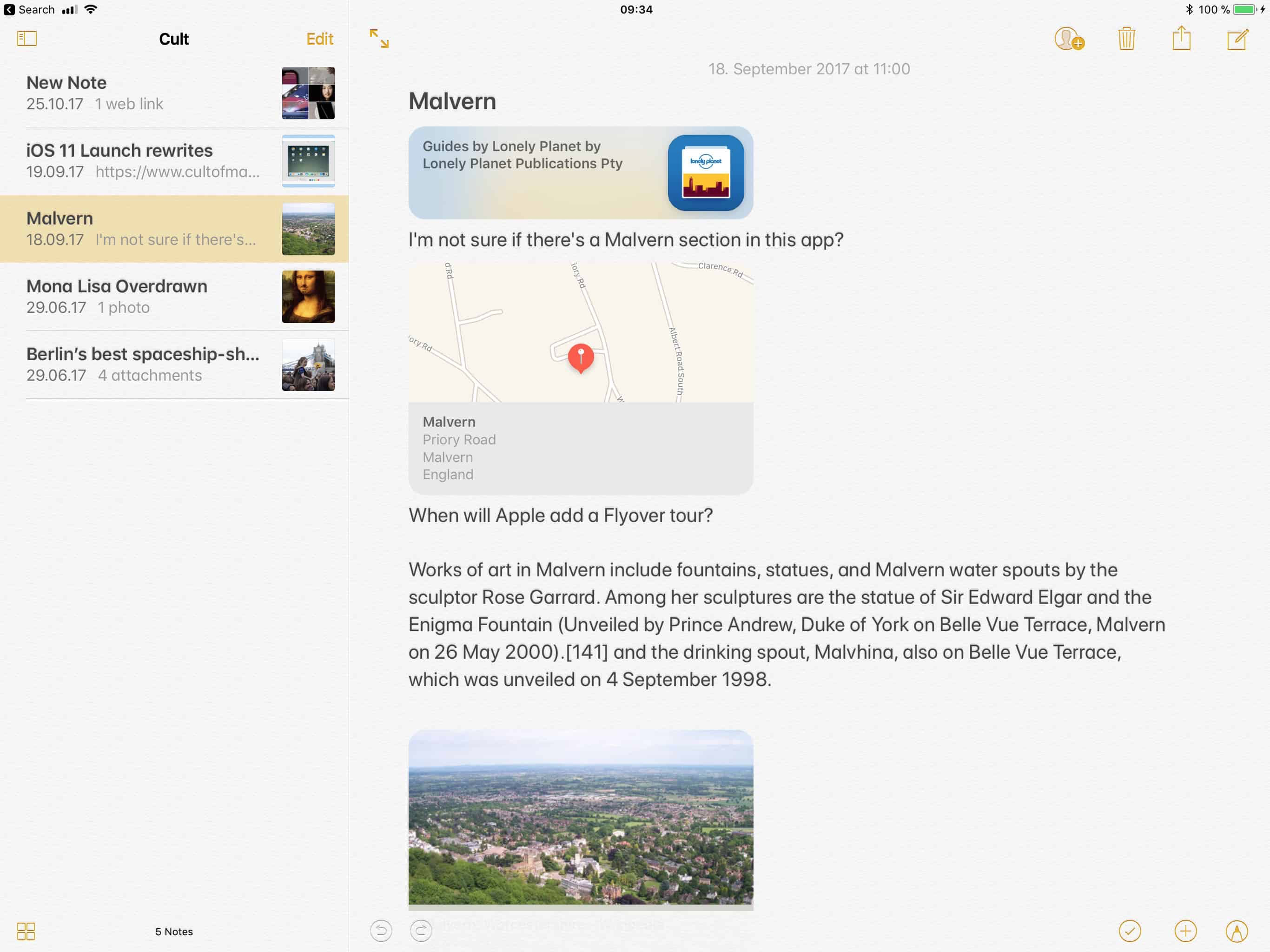
Task: Open the share sheet icon
Action: coord(1181,39)
